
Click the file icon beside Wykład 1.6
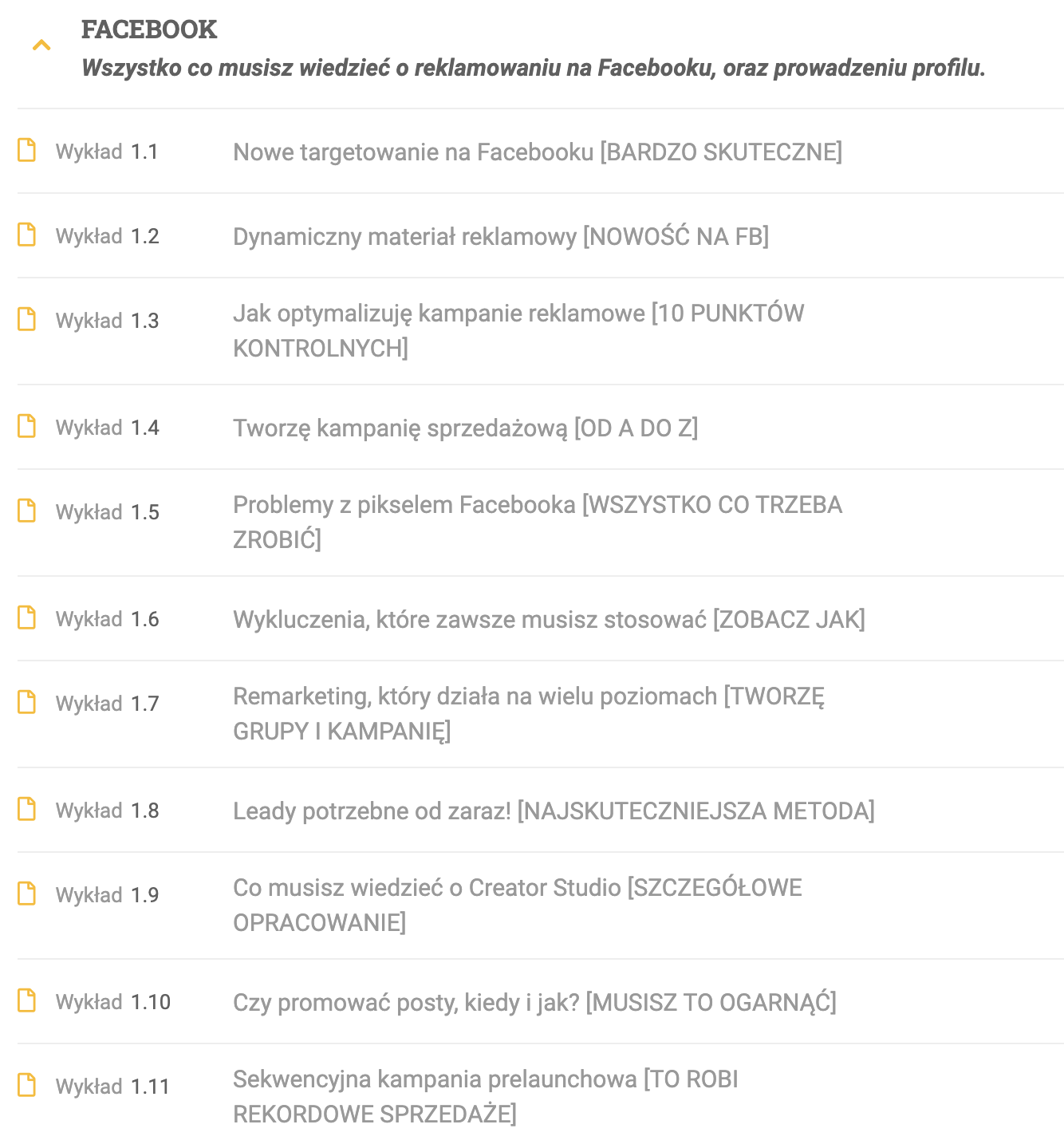pos(27,617)
